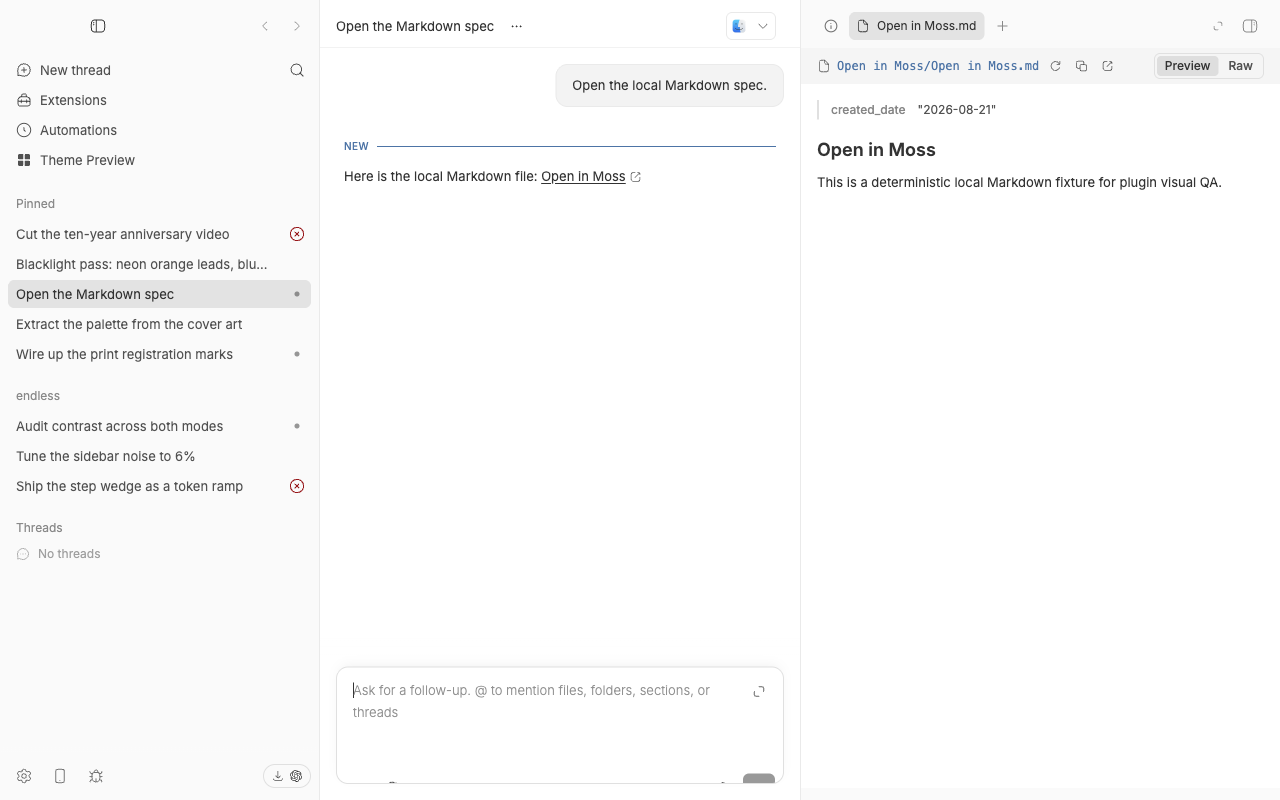Go back with the left arrow
This screenshot has width=1280, height=800.
(265, 26)
